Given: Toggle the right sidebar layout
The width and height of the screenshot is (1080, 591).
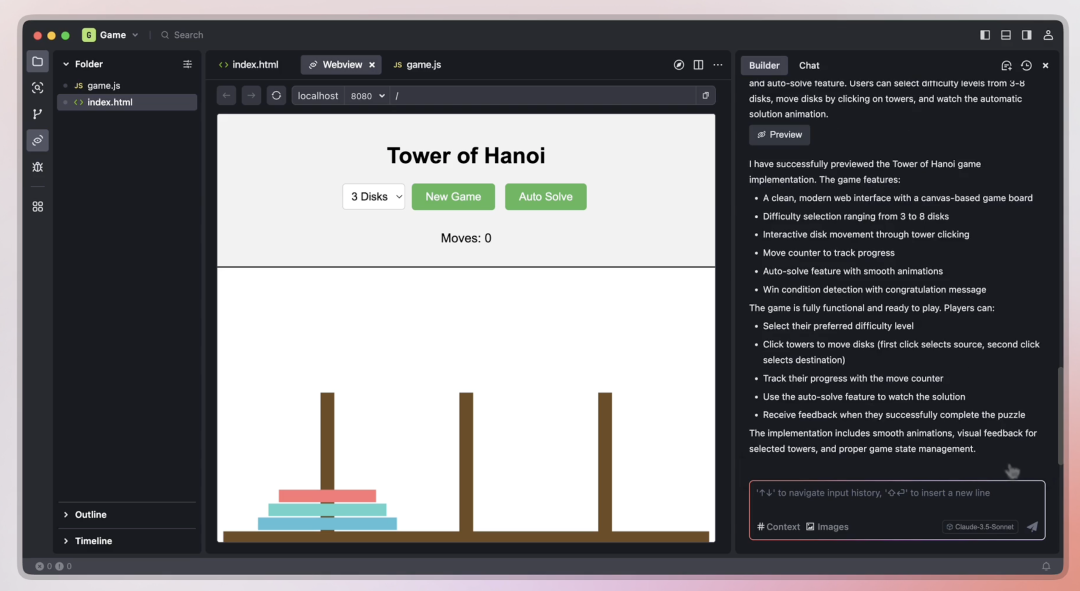Looking at the screenshot, I should click(x=1027, y=35).
